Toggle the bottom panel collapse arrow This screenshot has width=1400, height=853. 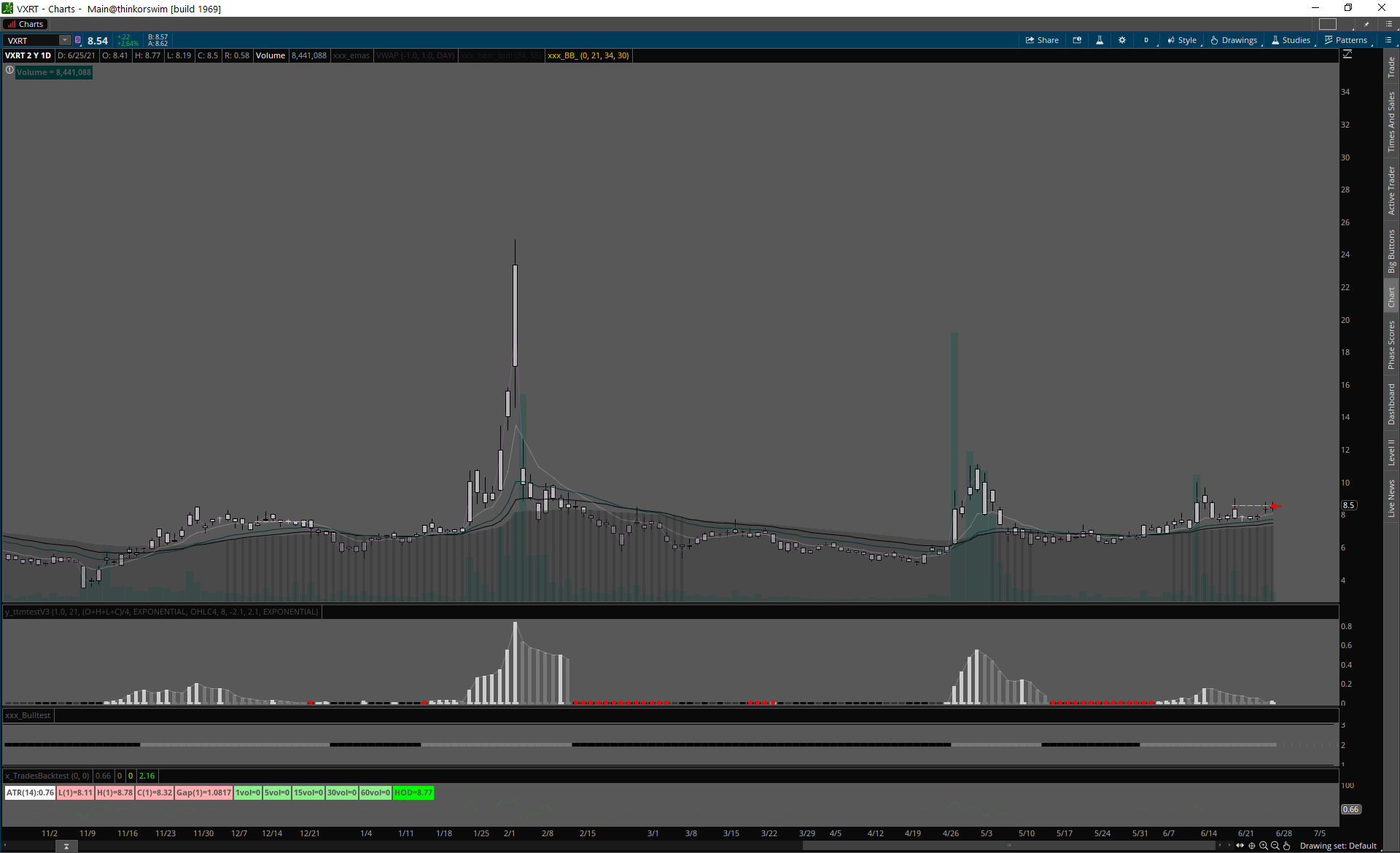pos(66,846)
